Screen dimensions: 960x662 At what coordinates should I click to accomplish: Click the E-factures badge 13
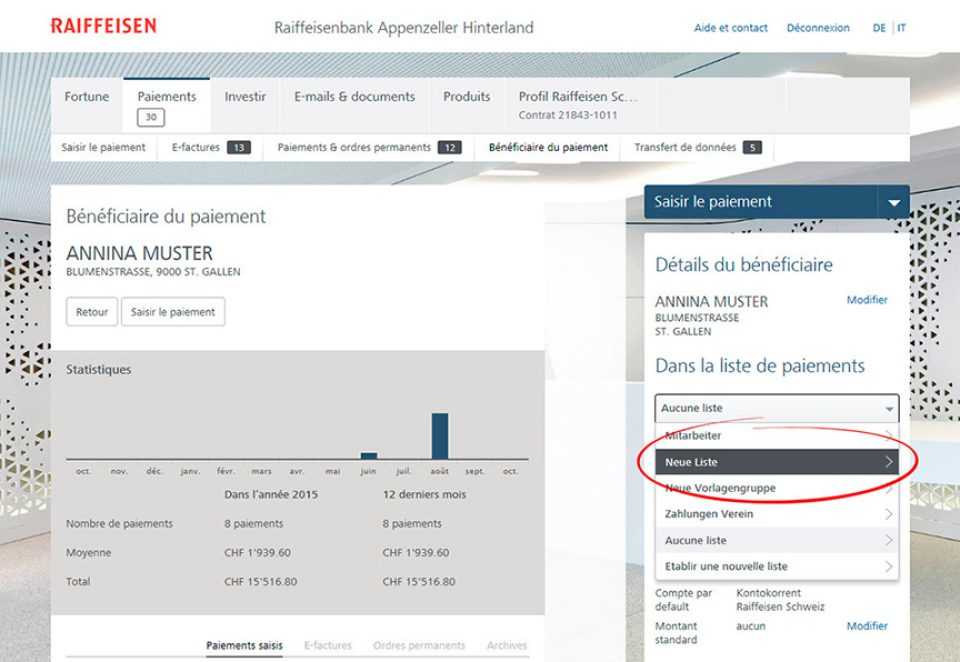(238, 148)
